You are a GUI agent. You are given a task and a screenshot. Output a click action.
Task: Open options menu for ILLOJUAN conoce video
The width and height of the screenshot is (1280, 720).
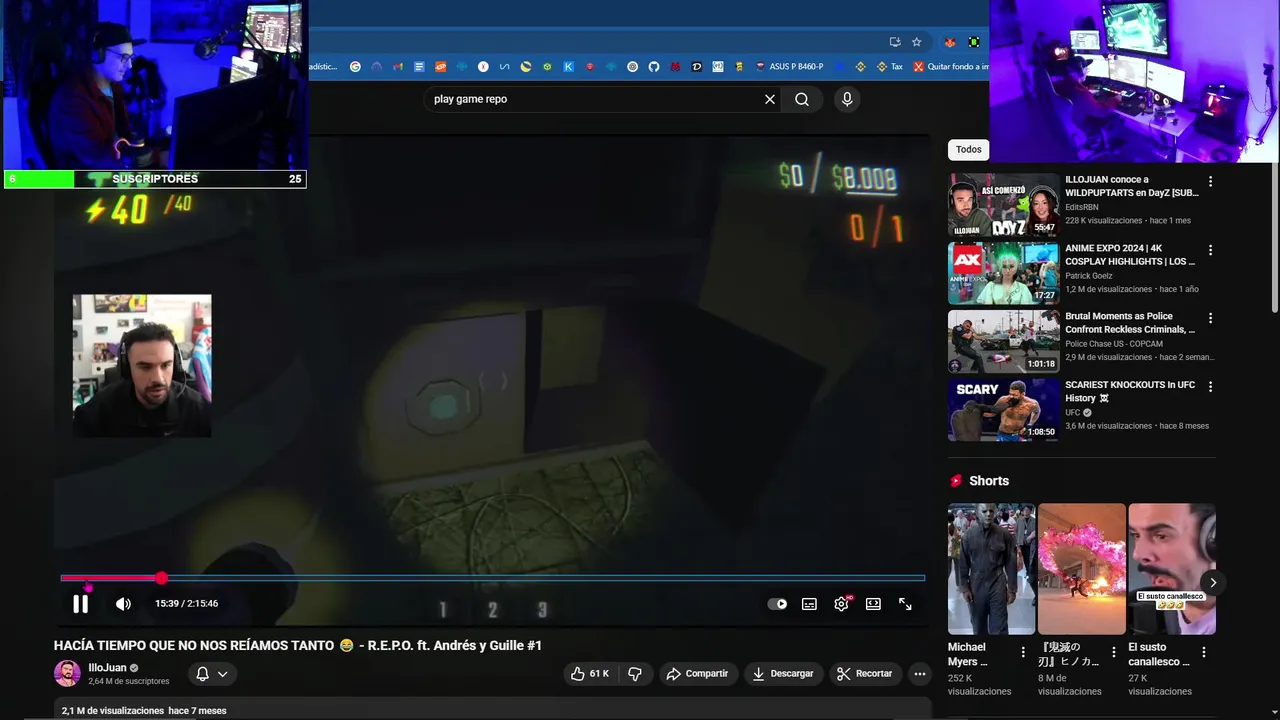click(1210, 182)
